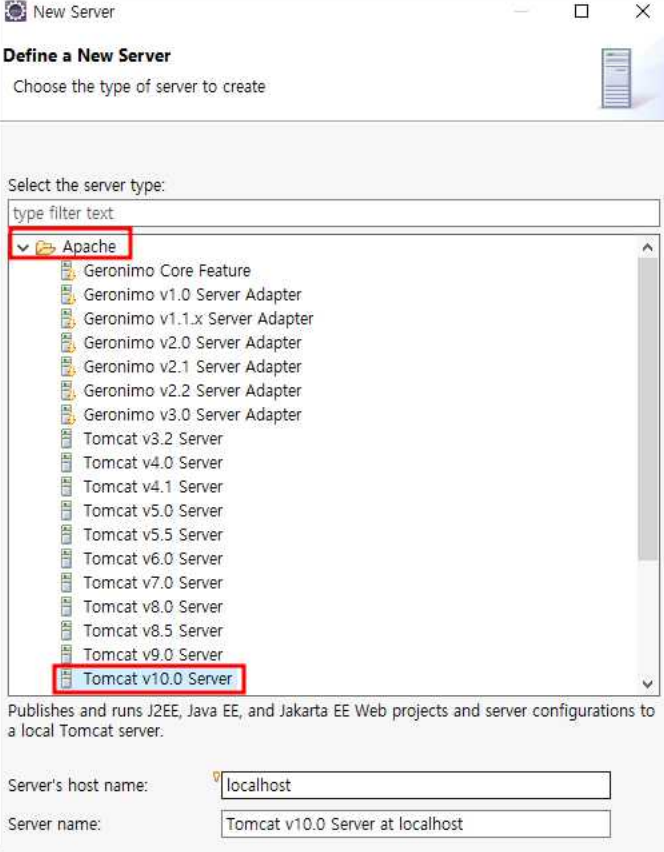Image resolution: width=664 pixels, height=852 pixels.
Task: Select the Apache category label
Action: coord(89,247)
